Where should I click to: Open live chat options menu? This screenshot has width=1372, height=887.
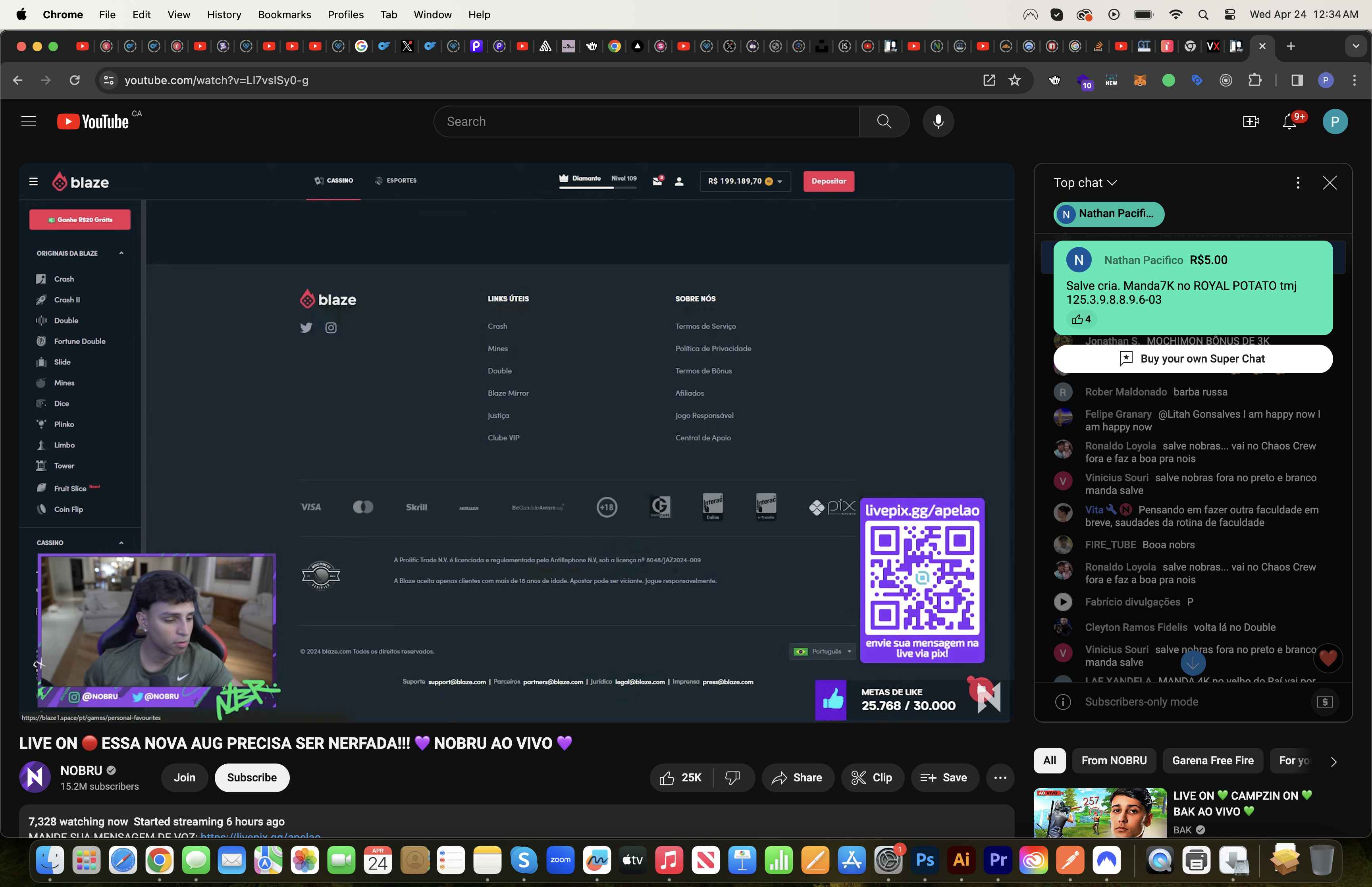pos(1297,183)
